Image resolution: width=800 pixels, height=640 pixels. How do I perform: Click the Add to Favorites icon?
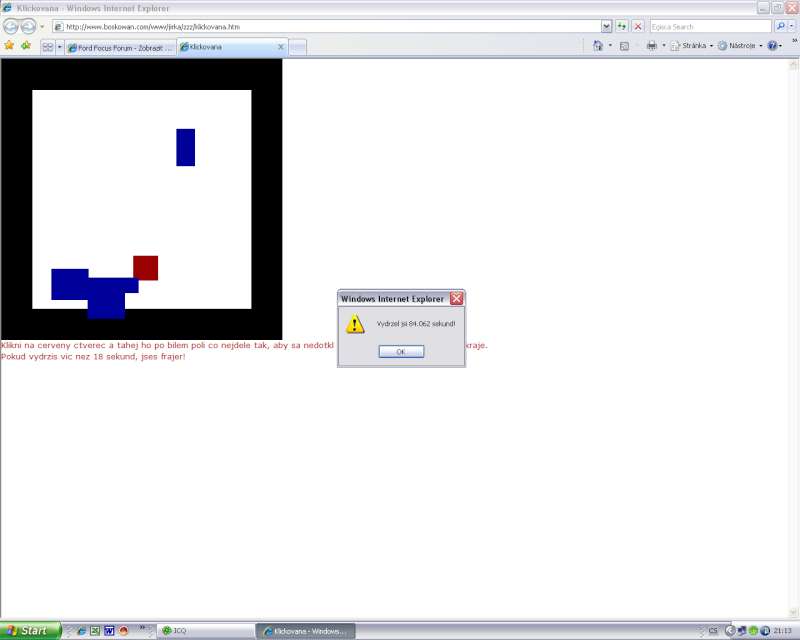[26, 46]
